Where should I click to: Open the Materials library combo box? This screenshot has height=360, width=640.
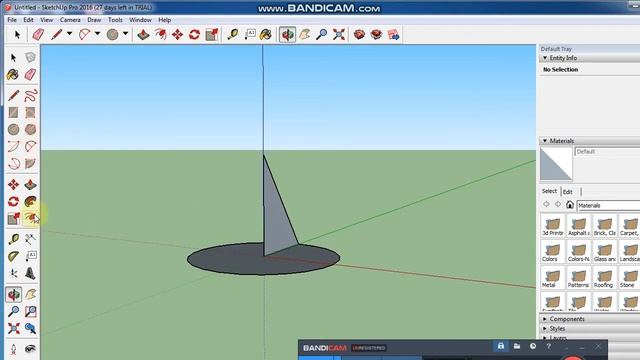(608, 205)
